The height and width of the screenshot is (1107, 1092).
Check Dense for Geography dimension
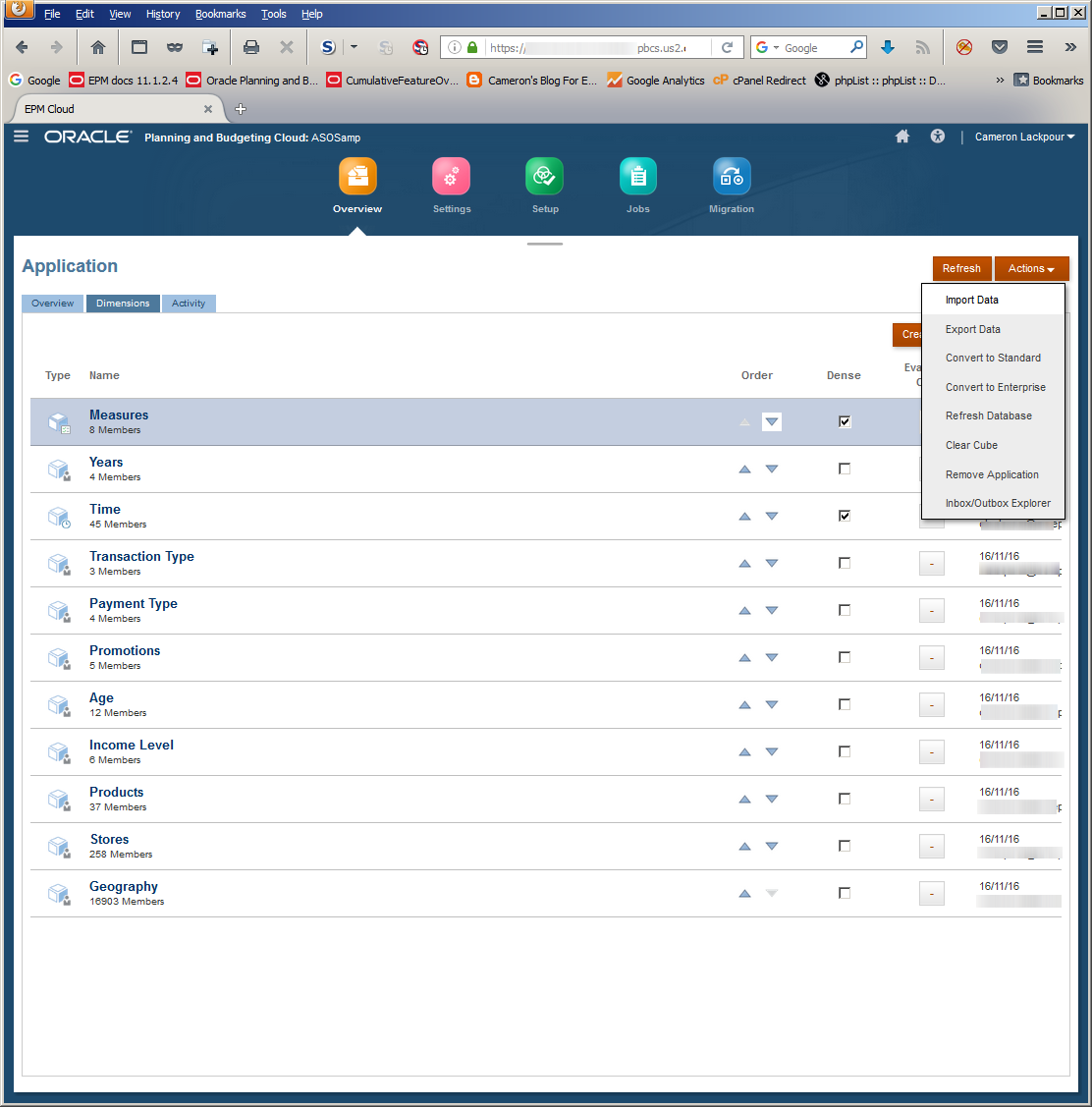tap(845, 893)
